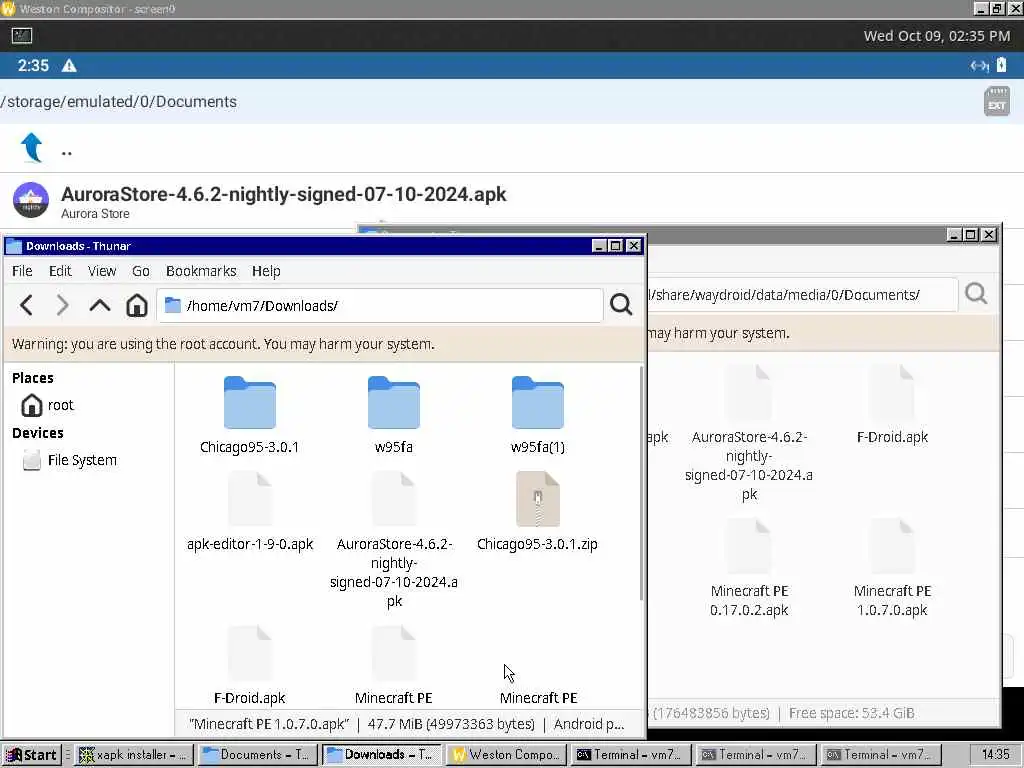Click the EXT storage icon in Android app
The height and width of the screenshot is (768, 1024).
997,101
